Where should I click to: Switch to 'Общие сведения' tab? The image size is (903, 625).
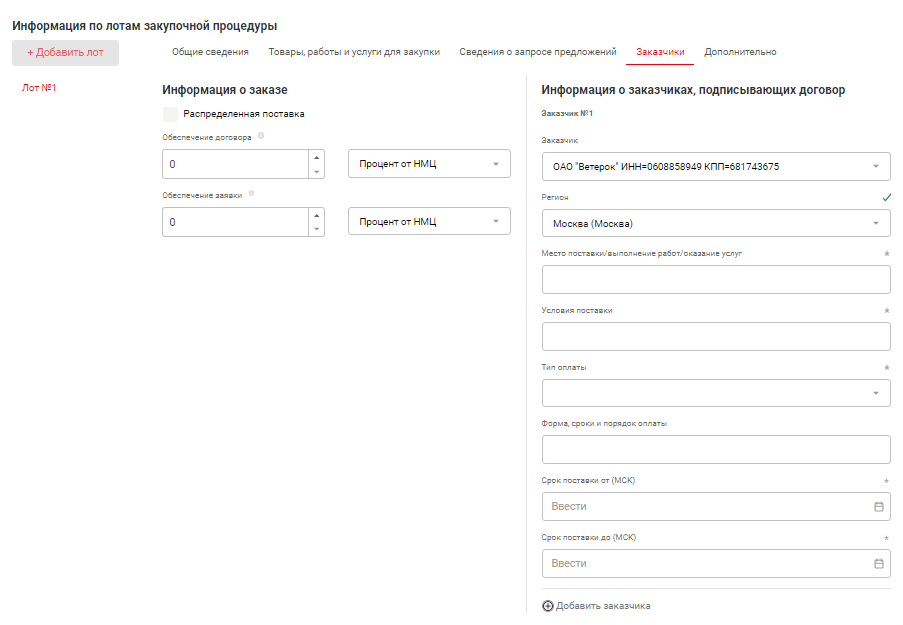[210, 52]
